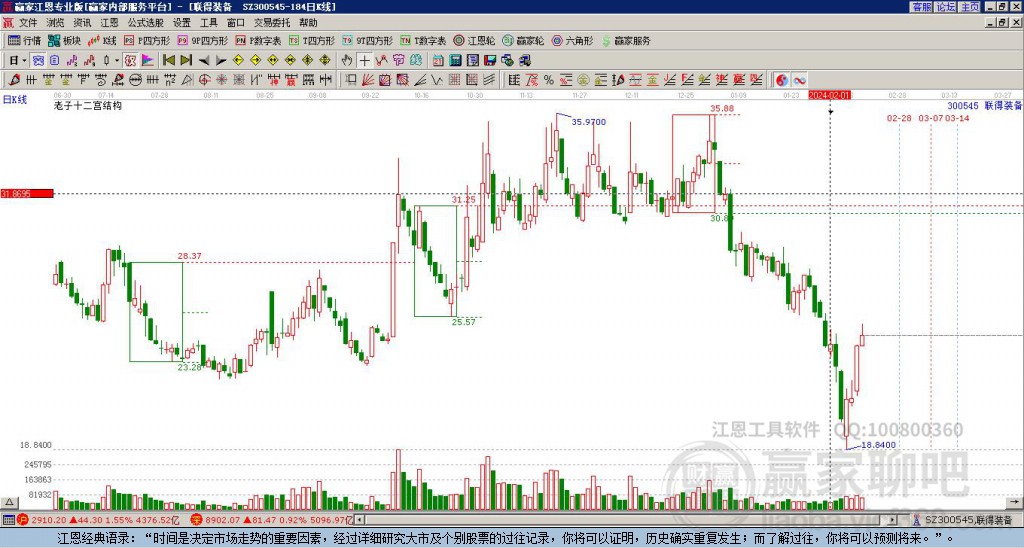The width and height of the screenshot is (1024, 548).
Task: Click Shanghai index 2910.20 status entry
Action: [99, 521]
